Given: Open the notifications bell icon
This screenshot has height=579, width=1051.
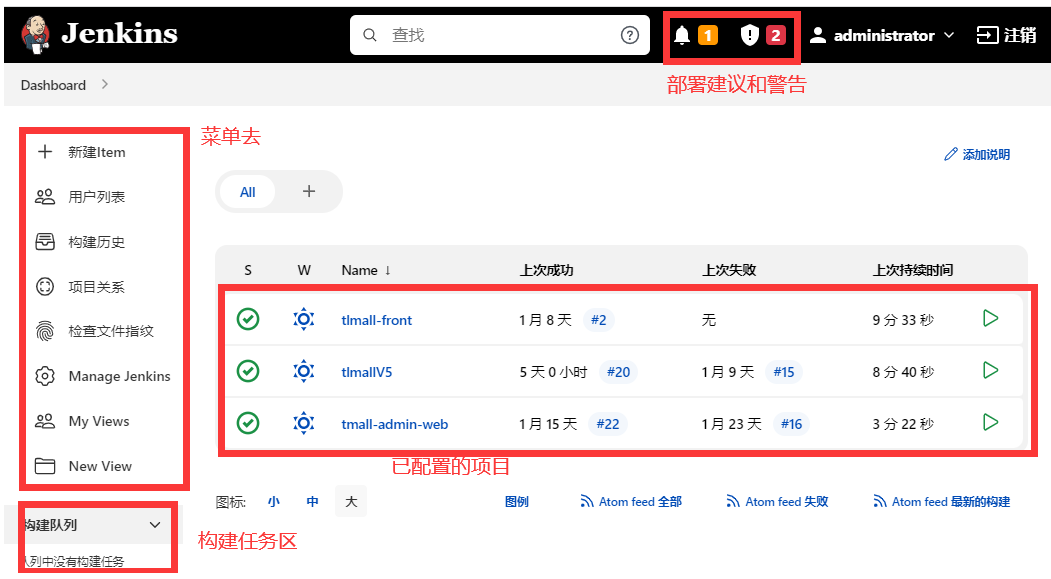Looking at the screenshot, I should coord(682,35).
